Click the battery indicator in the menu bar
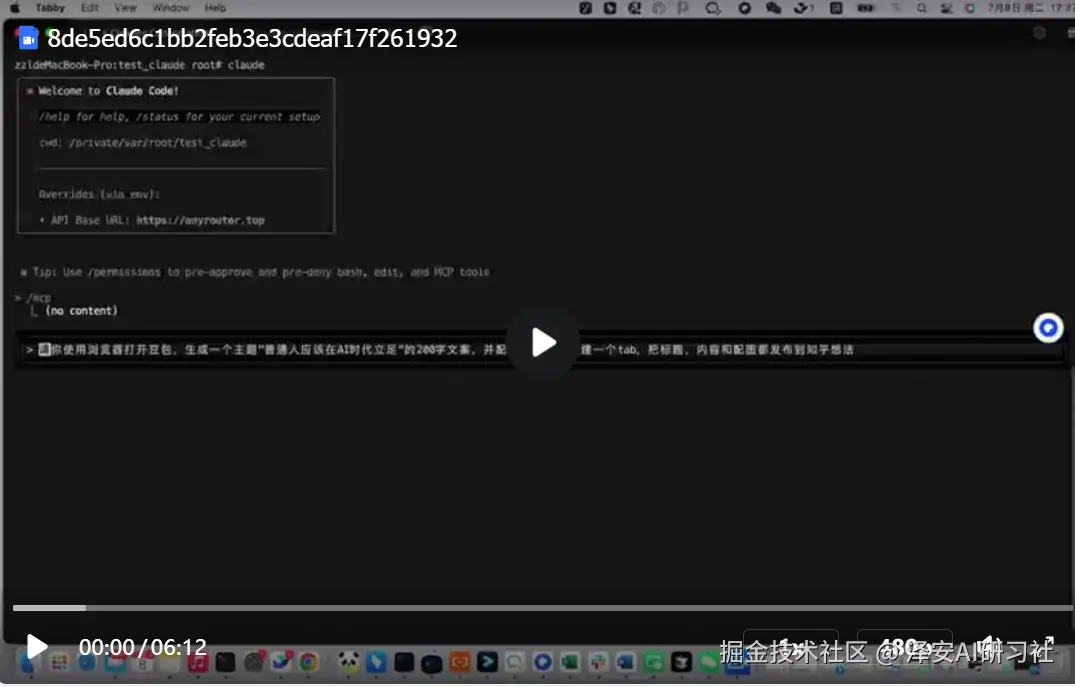This screenshot has width=1075, height=687. [866, 8]
